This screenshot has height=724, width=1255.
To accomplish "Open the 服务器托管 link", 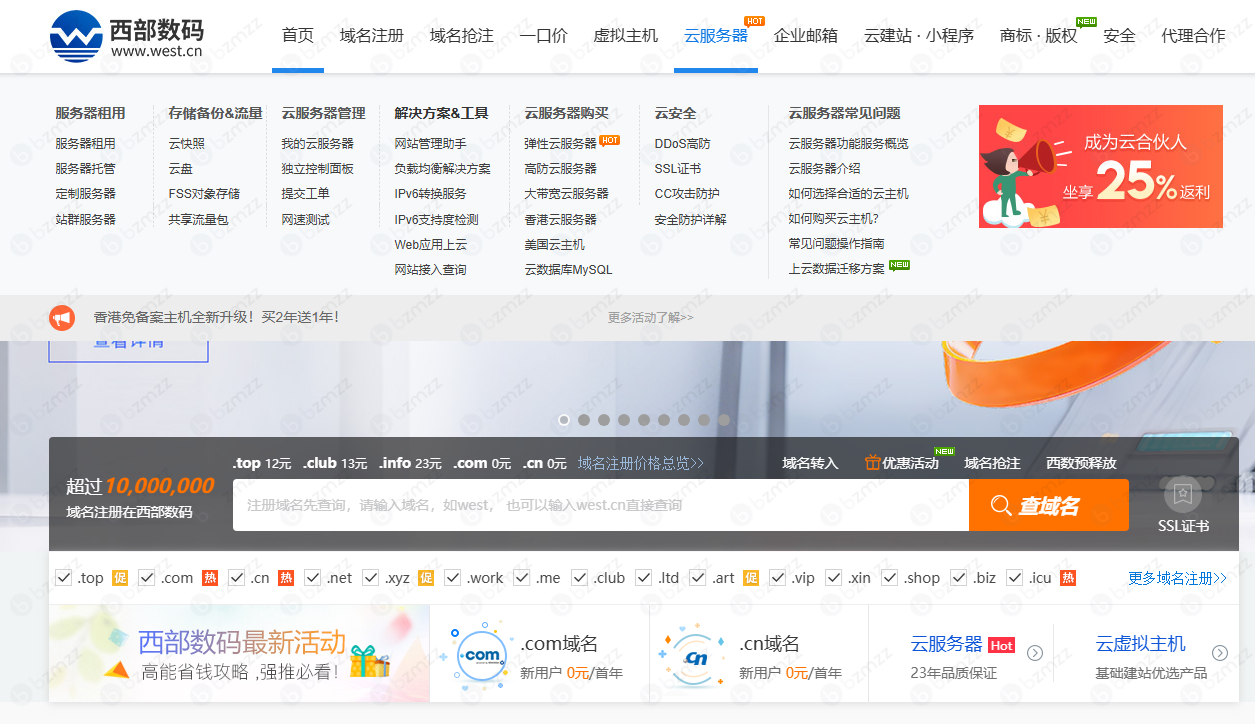I will click(x=86, y=169).
